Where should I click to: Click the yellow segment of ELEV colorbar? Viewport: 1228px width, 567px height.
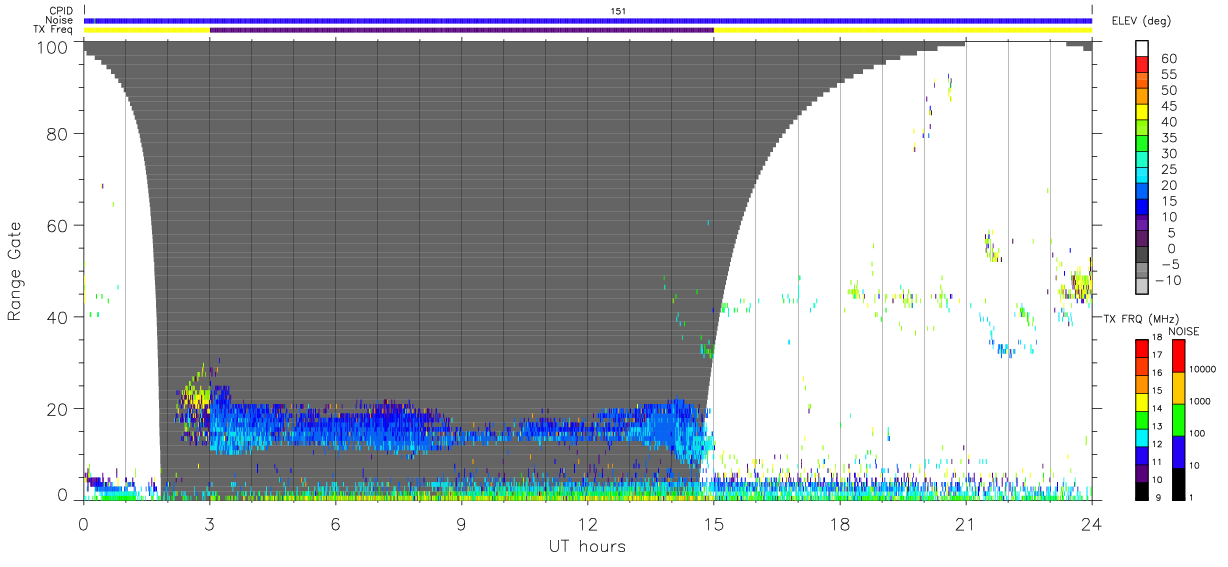click(1143, 114)
